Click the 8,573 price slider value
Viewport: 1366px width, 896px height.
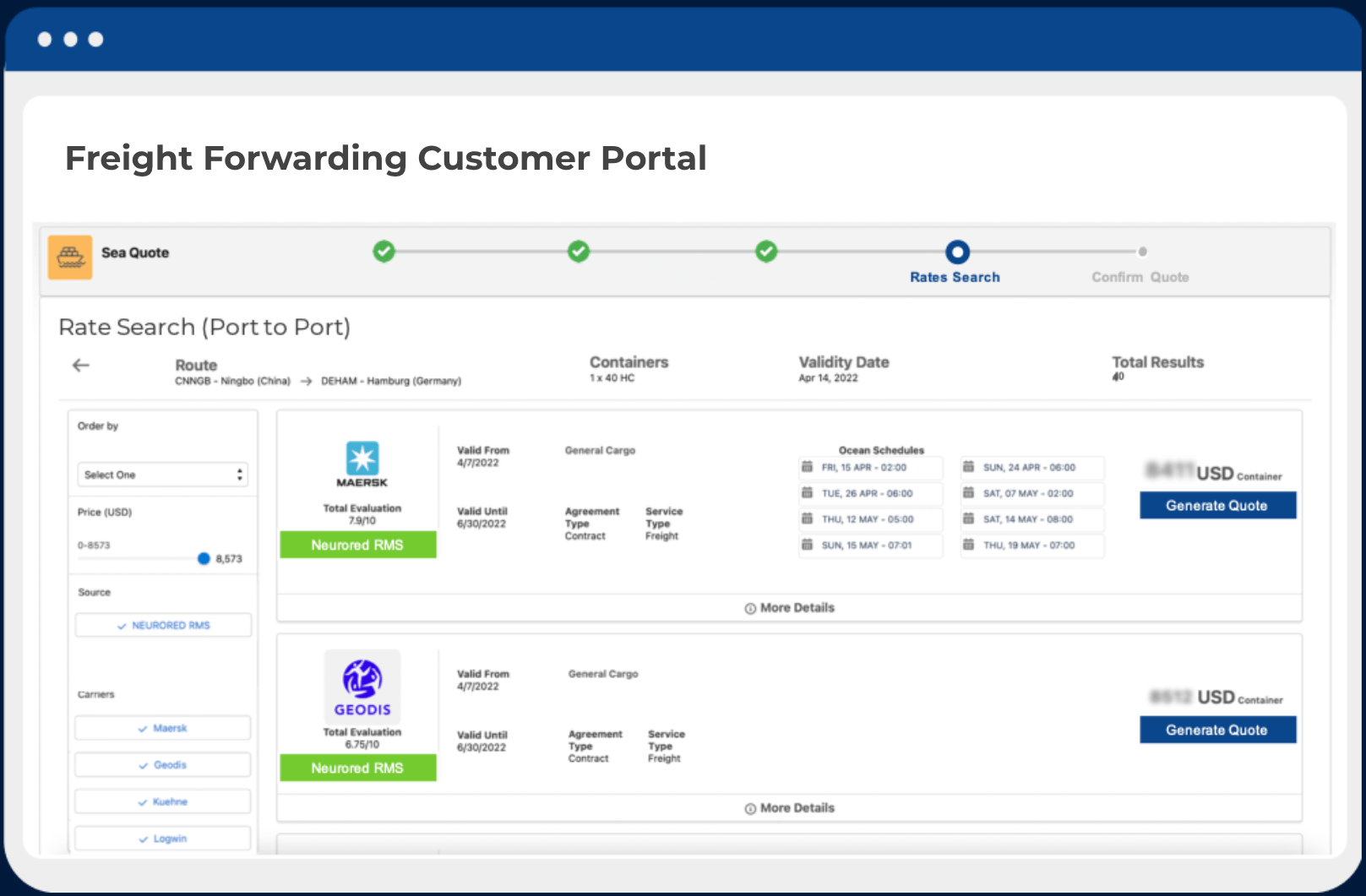pyautogui.click(x=229, y=559)
